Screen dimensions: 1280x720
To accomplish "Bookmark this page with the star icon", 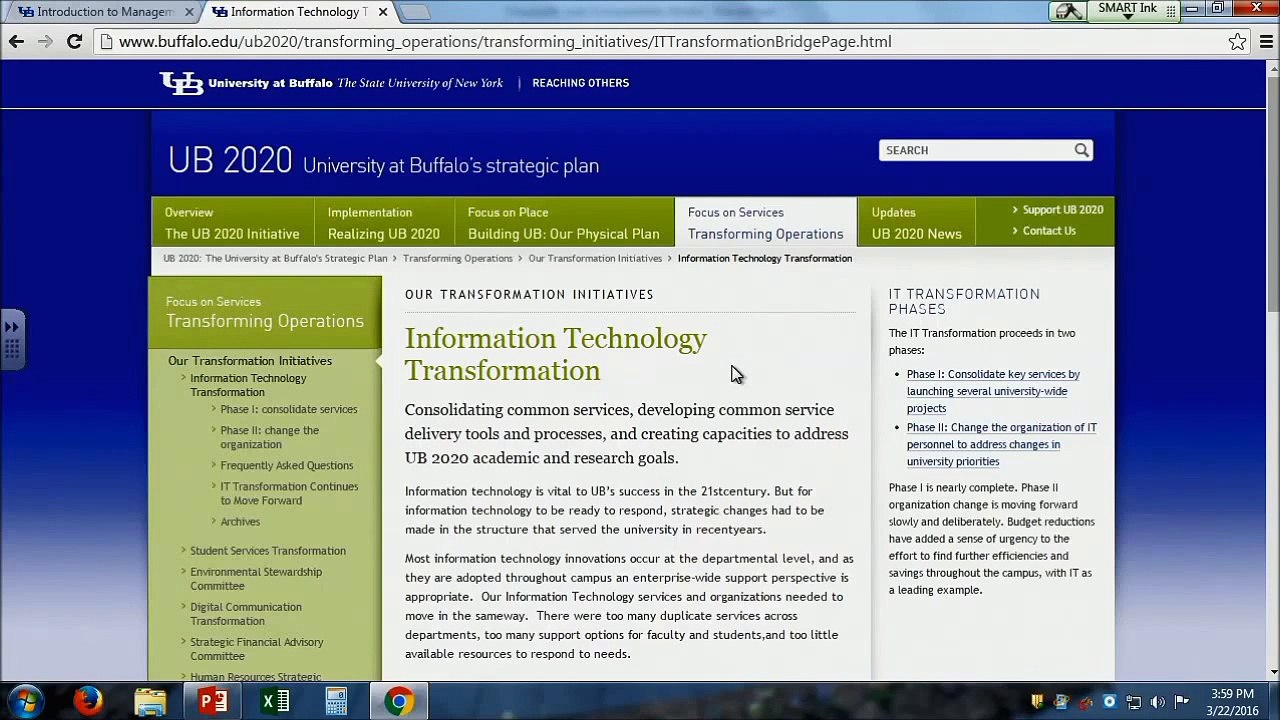I will point(1238,41).
